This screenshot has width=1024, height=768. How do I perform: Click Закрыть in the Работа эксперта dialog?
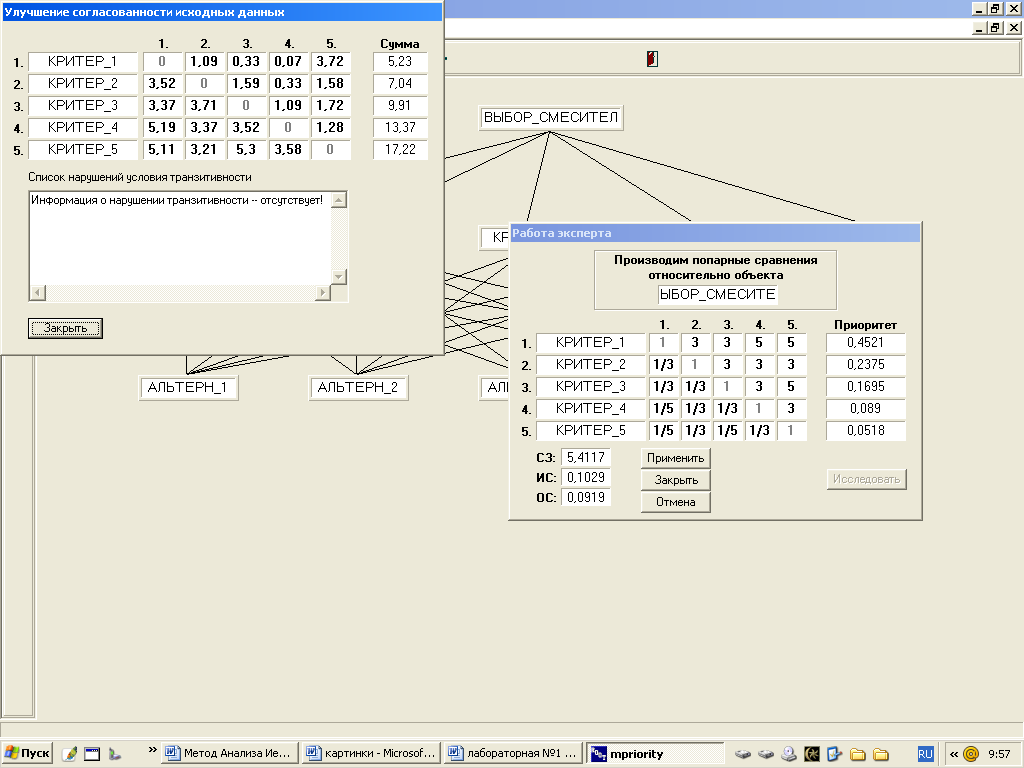coord(676,480)
